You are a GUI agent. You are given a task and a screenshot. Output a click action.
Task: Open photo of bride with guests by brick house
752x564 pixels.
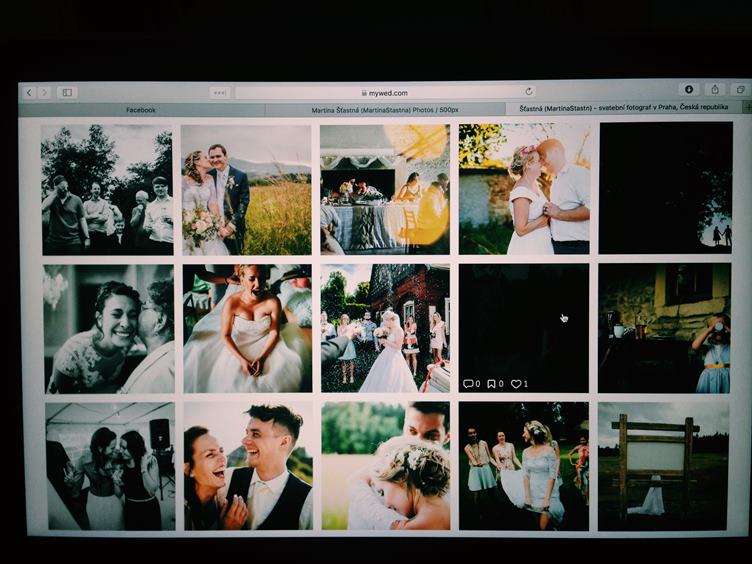coord(385,329)
